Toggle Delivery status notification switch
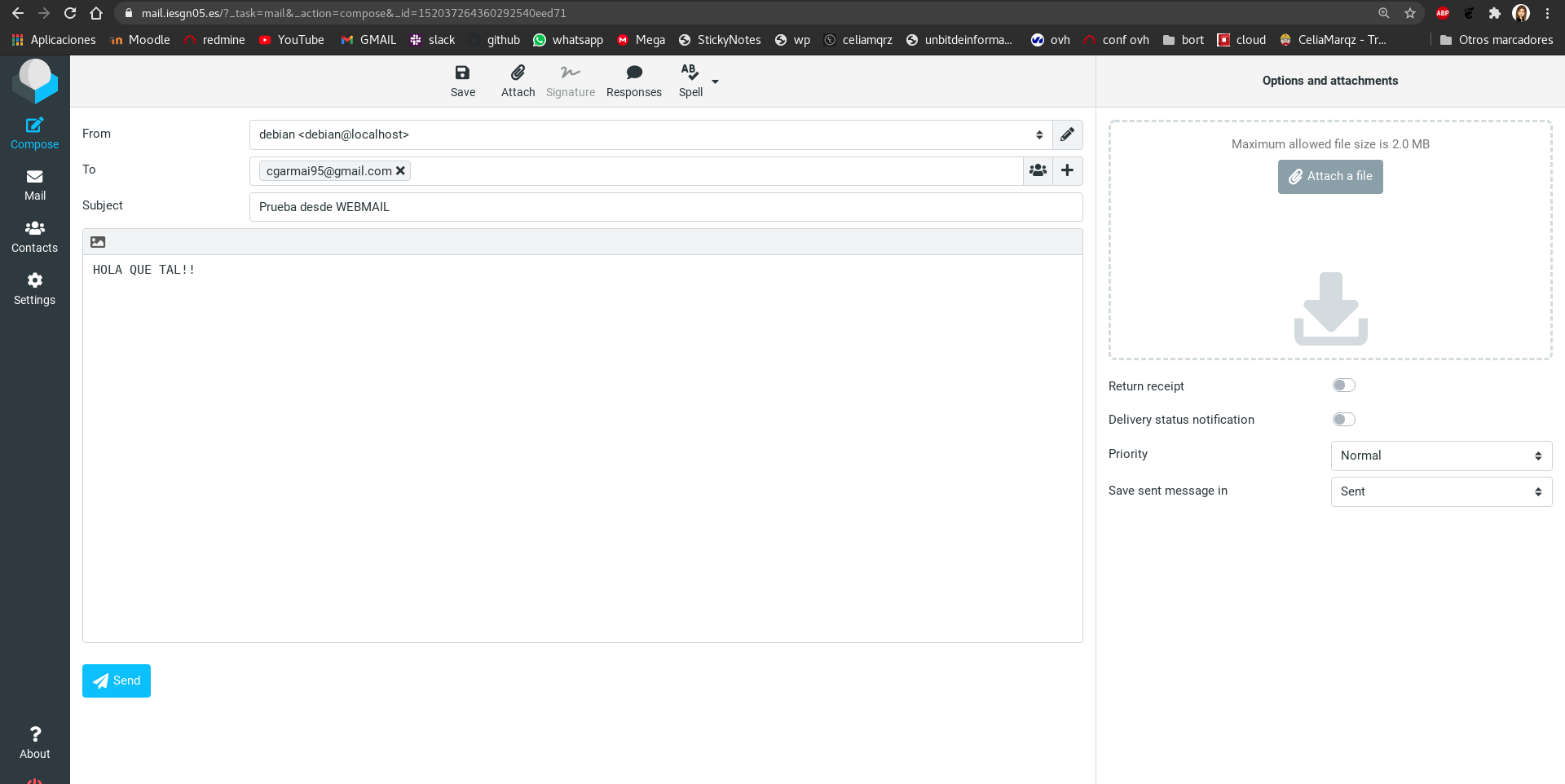This screenshot has width=1565, height=784. (1343, 420)
